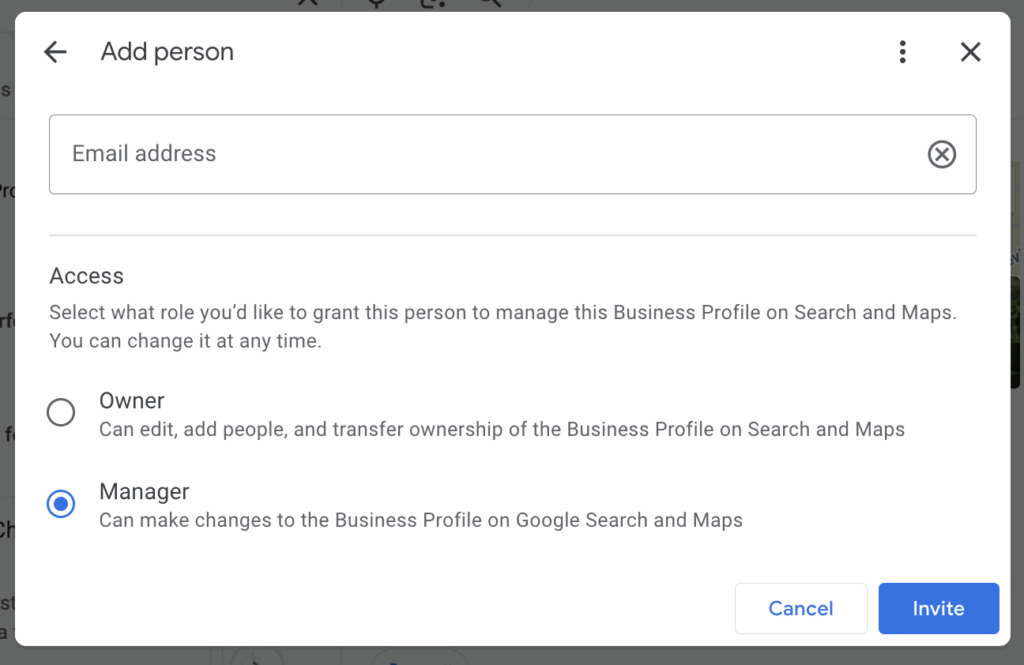Go back using the left arrow icon
Screen dimensions: 1024x665
55,53
